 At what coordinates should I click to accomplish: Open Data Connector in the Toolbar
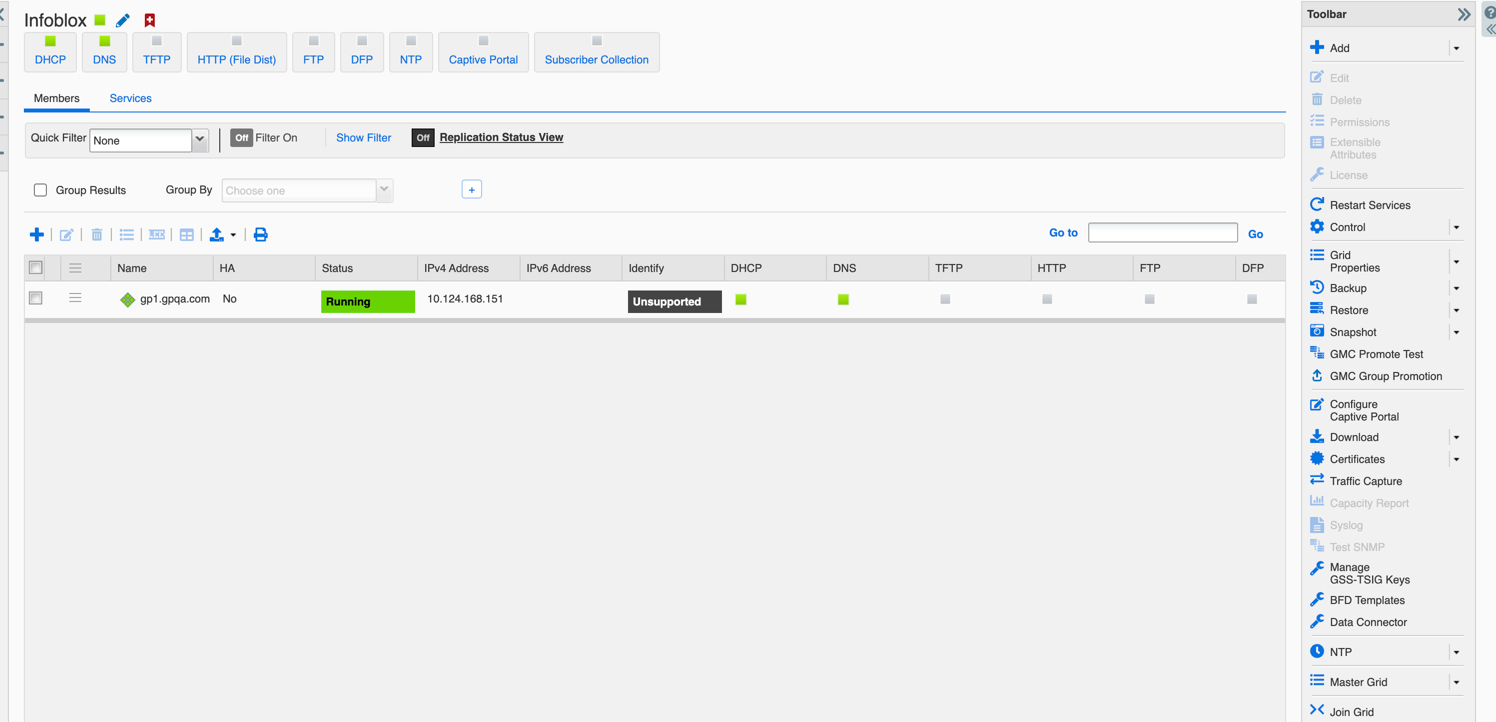click(1368, 622)
